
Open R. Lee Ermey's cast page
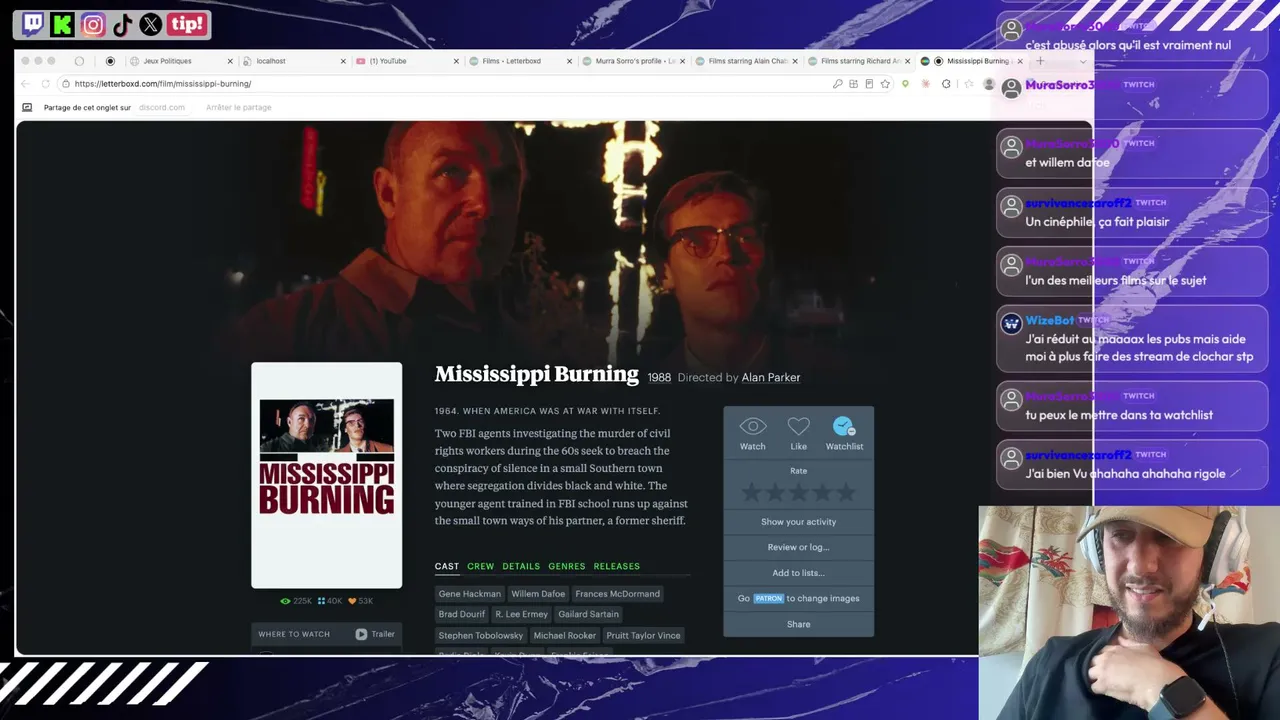522,614
